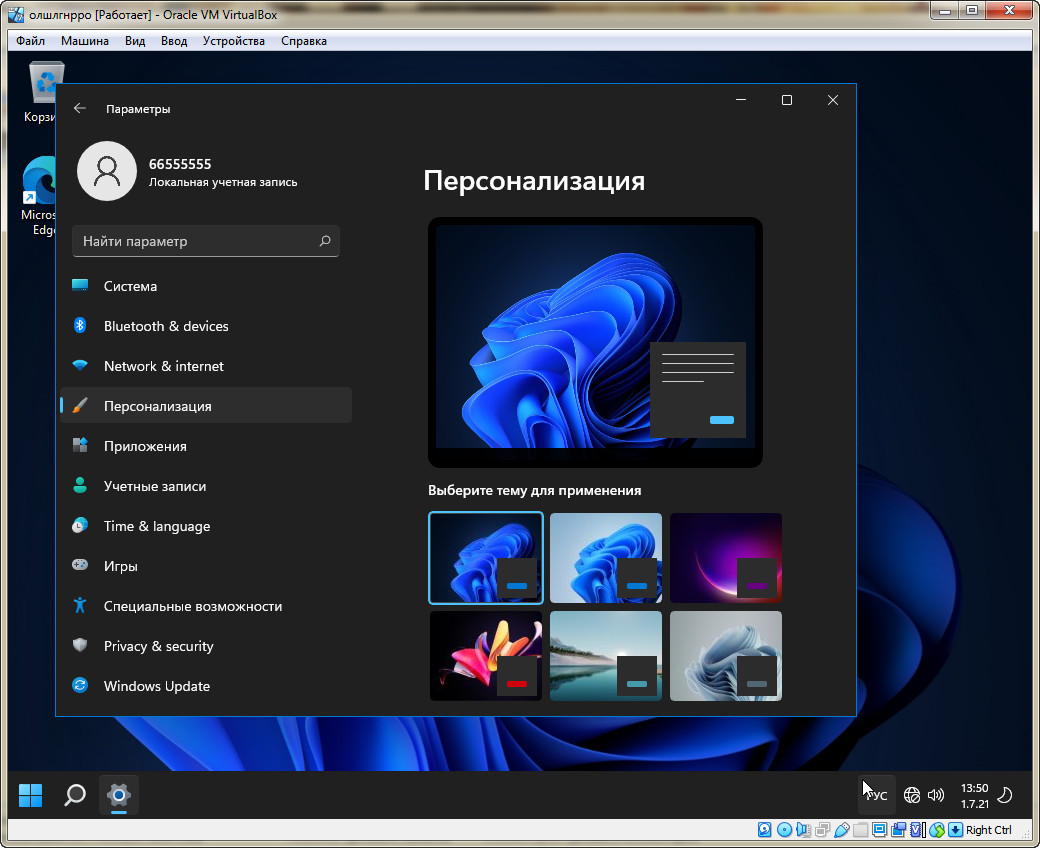Go to Bluetooth & devices settings
Screen dimensions: 1040x848
166,326
